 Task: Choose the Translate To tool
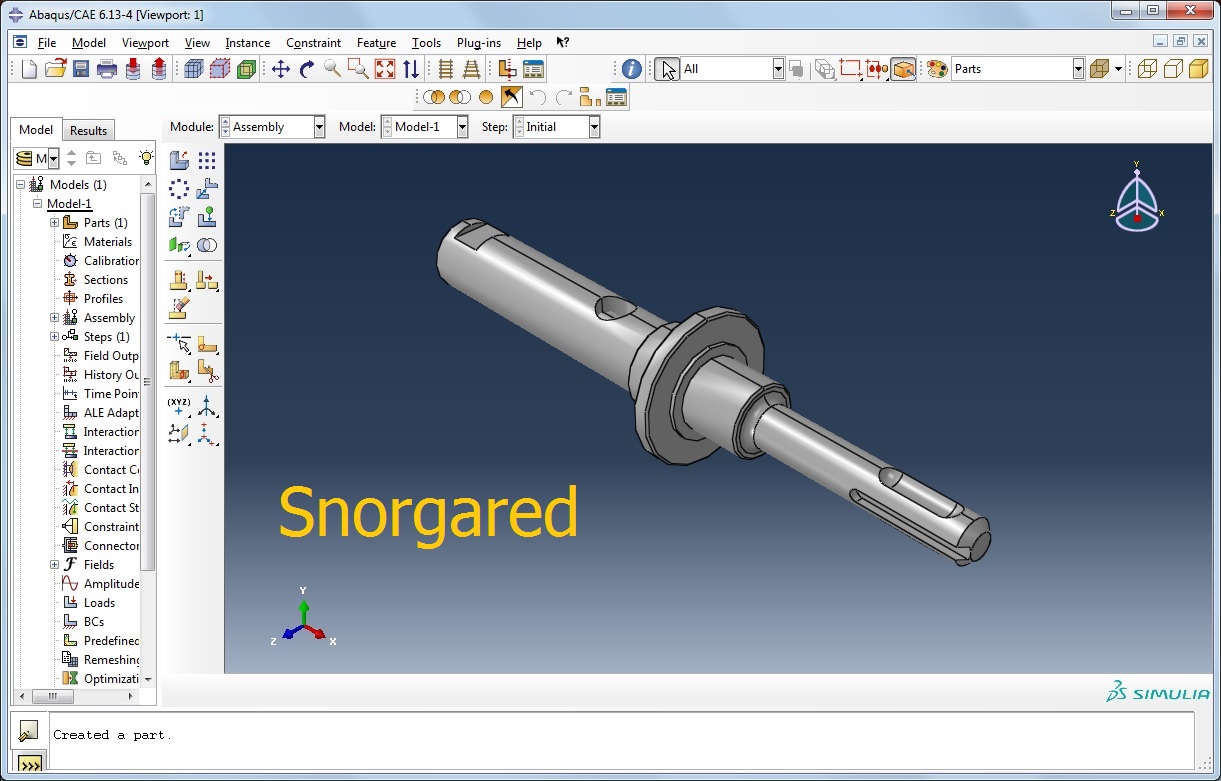pos(207,217)
